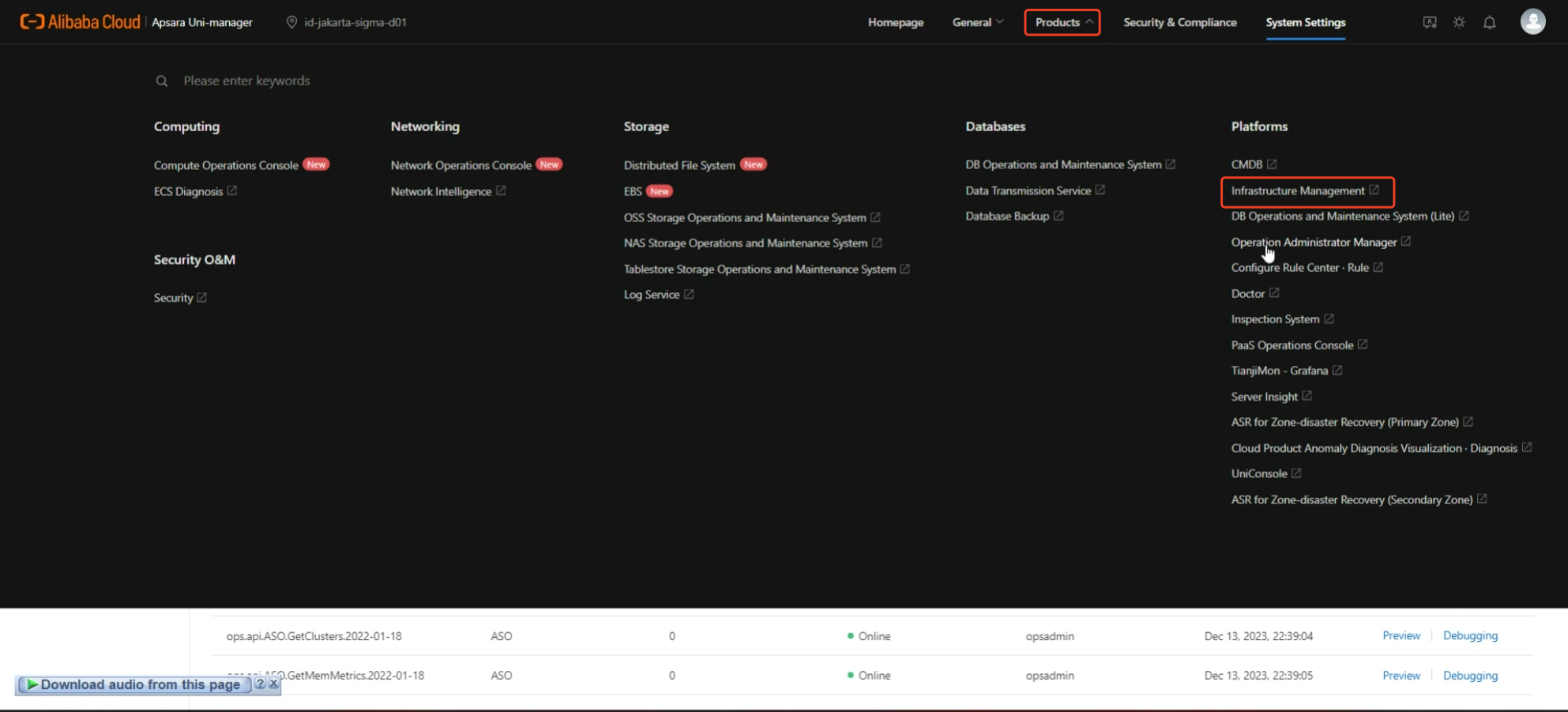
Task: Click the search magnifier icon
Action: point(162,81)
